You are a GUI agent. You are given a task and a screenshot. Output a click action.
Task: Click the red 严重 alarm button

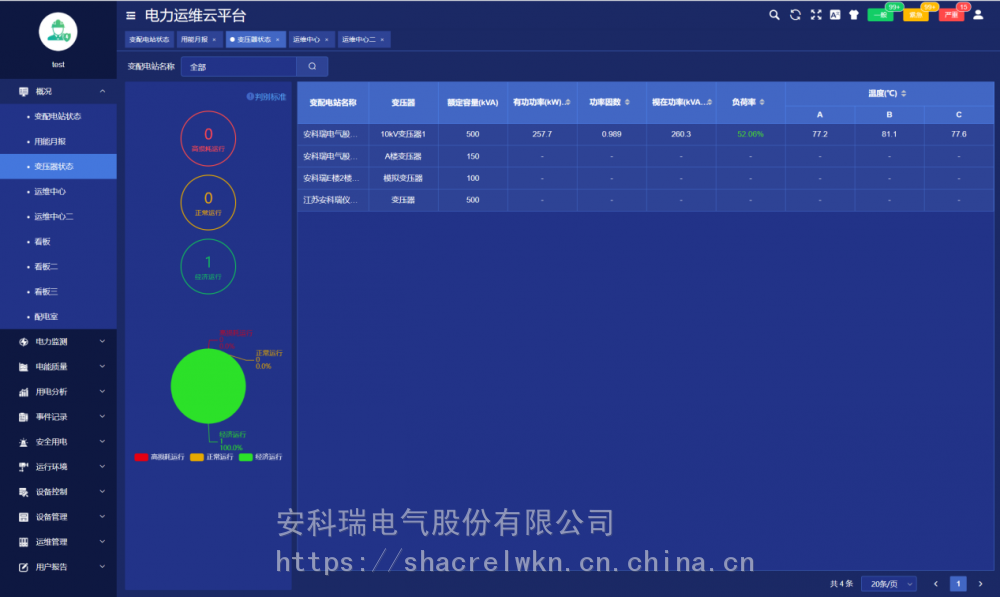pyautogui.click(x=951, y=15)
